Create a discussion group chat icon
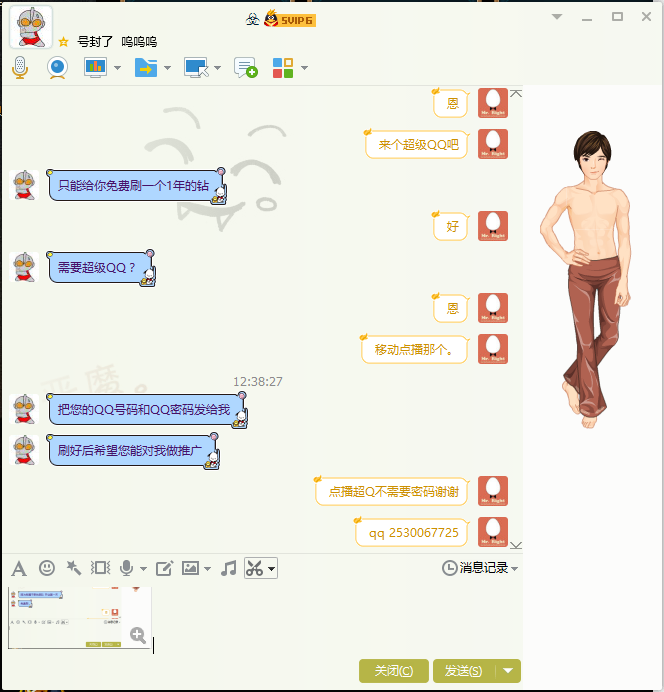The height and width of the screenshot is (692, 664). (x=246, y=68)
